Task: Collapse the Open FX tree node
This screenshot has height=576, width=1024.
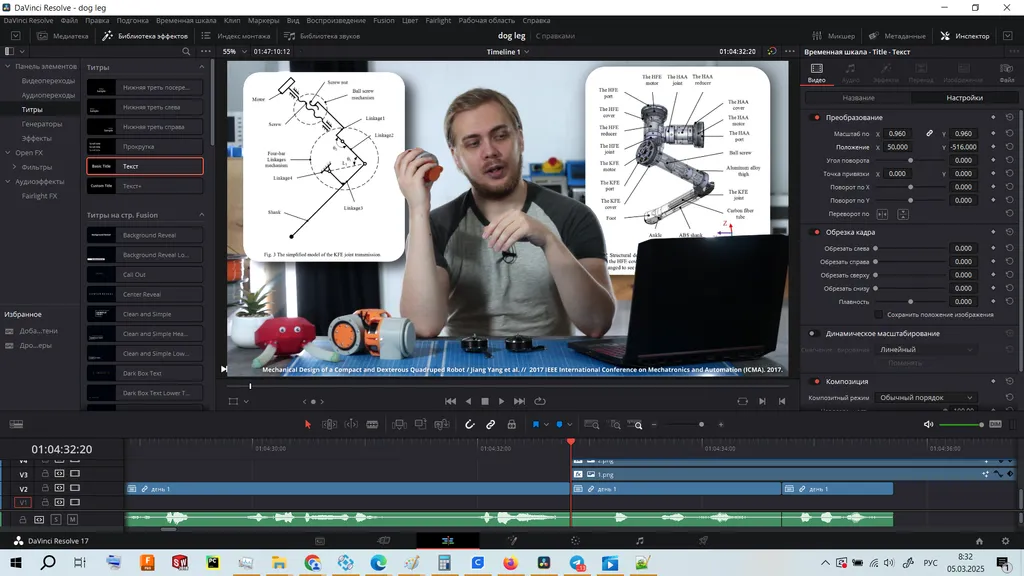Action: [x=8, y=153]
